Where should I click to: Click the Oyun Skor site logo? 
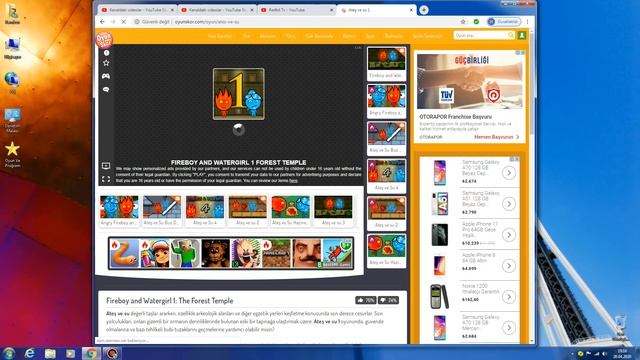pos(104,40)
